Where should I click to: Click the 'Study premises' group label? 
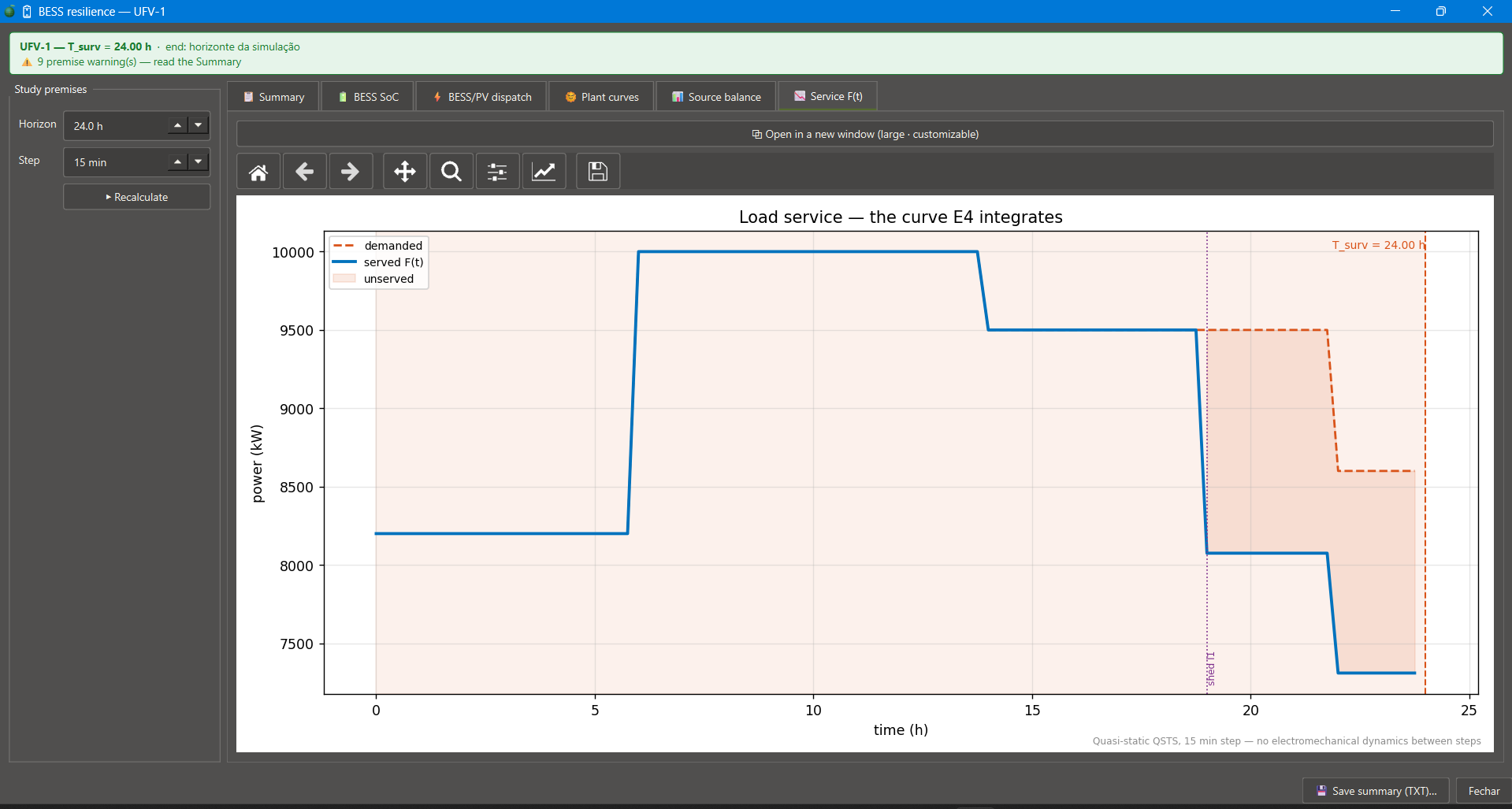50,89
